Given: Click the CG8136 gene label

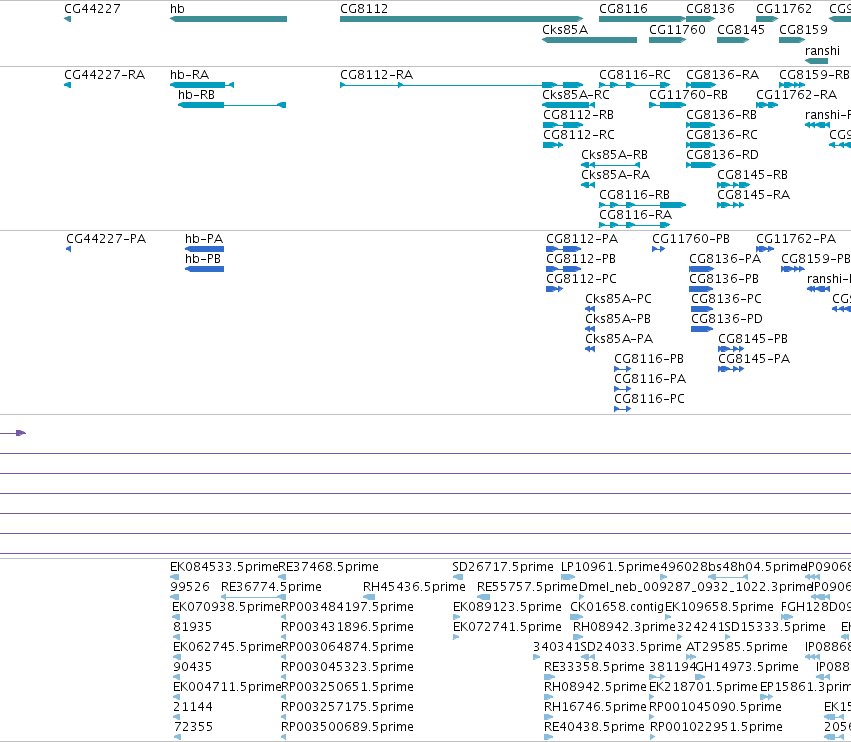Looking at the screenshot, I should [x=710, y=9].
